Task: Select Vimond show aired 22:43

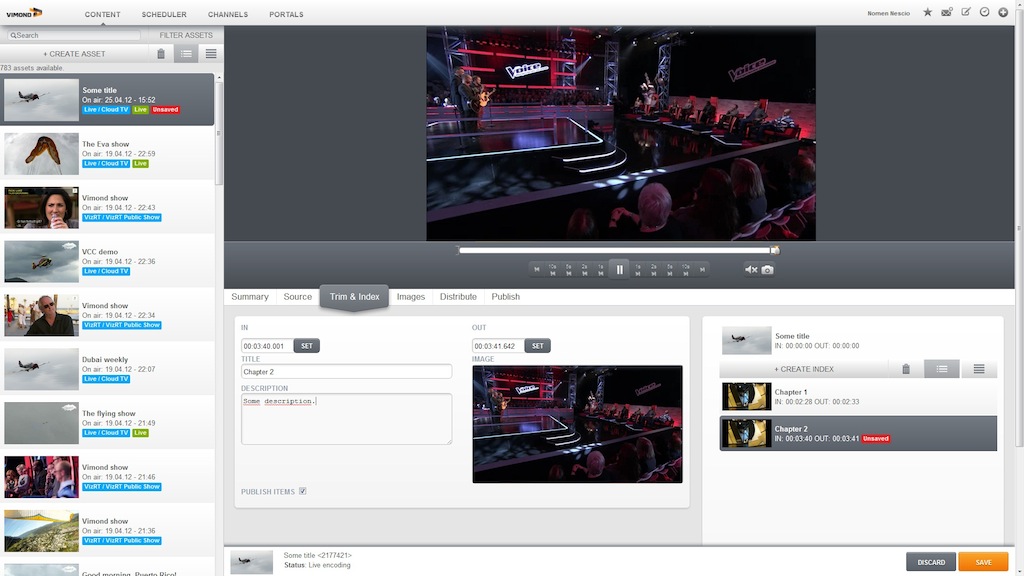Action: pyautogui.click(x=108, y=207)
